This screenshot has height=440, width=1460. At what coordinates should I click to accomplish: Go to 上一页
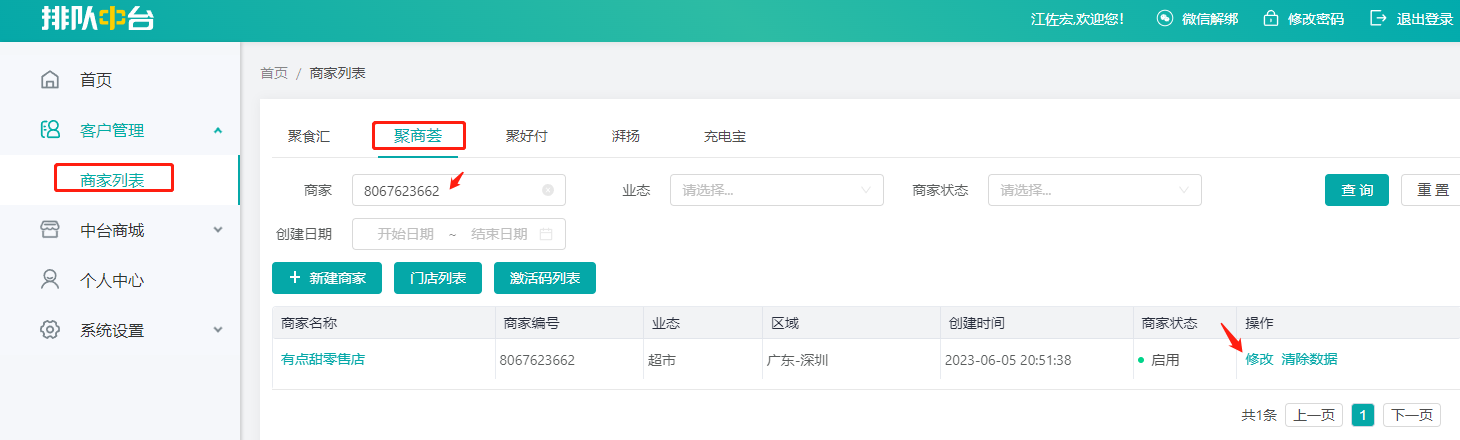click(1314, 415)
